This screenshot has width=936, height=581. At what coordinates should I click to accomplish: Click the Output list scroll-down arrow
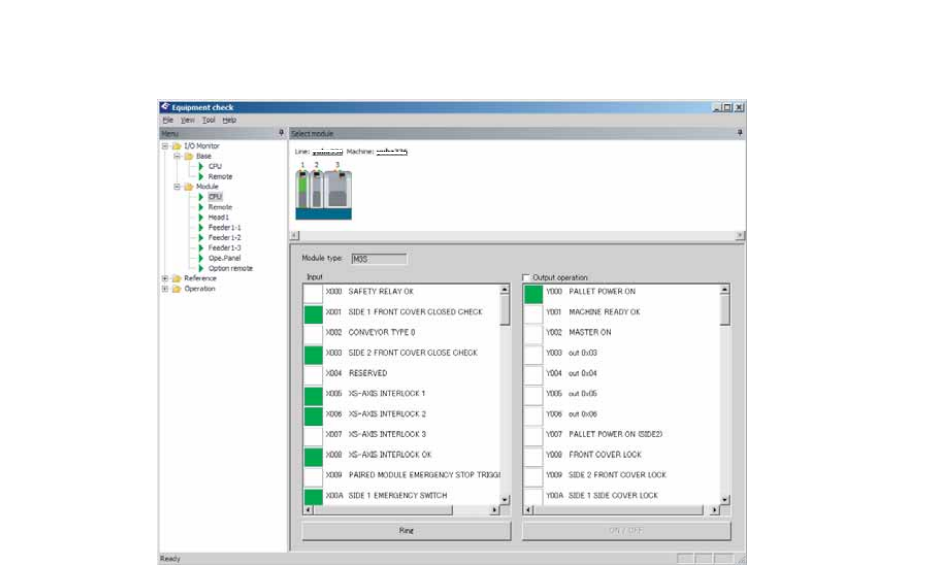click(725, 499)
